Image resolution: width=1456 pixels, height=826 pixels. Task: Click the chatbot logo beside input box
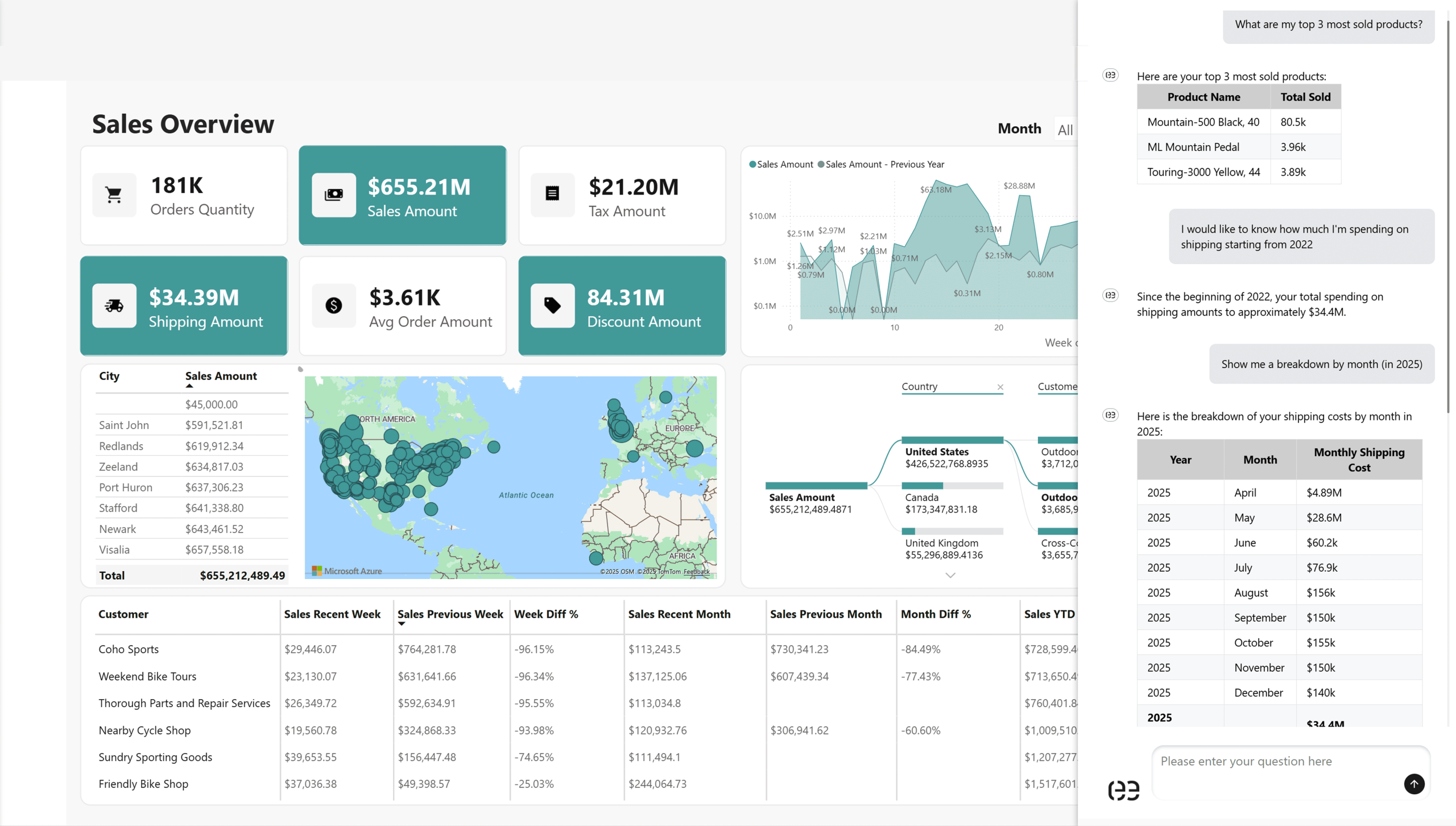1123,790
